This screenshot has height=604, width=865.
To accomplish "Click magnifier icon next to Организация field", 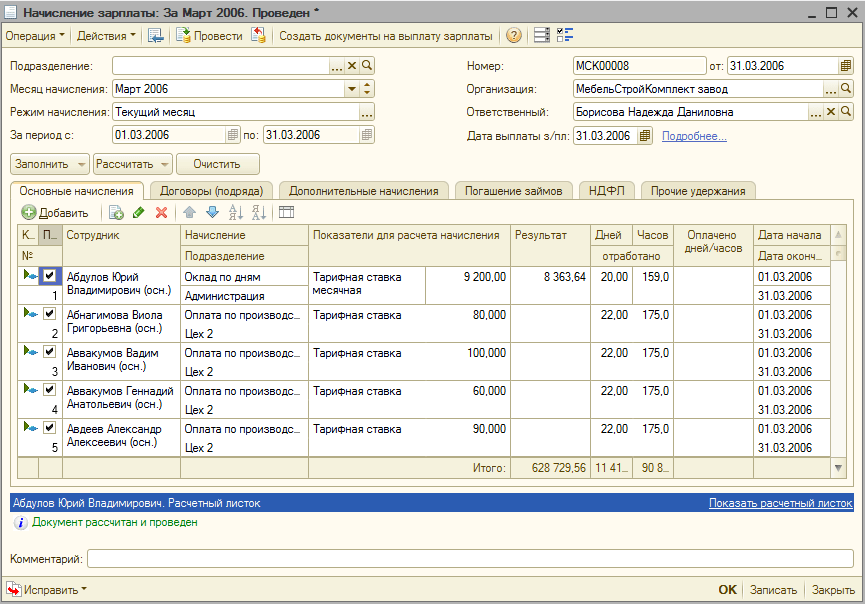I will [x=846, y=89].
